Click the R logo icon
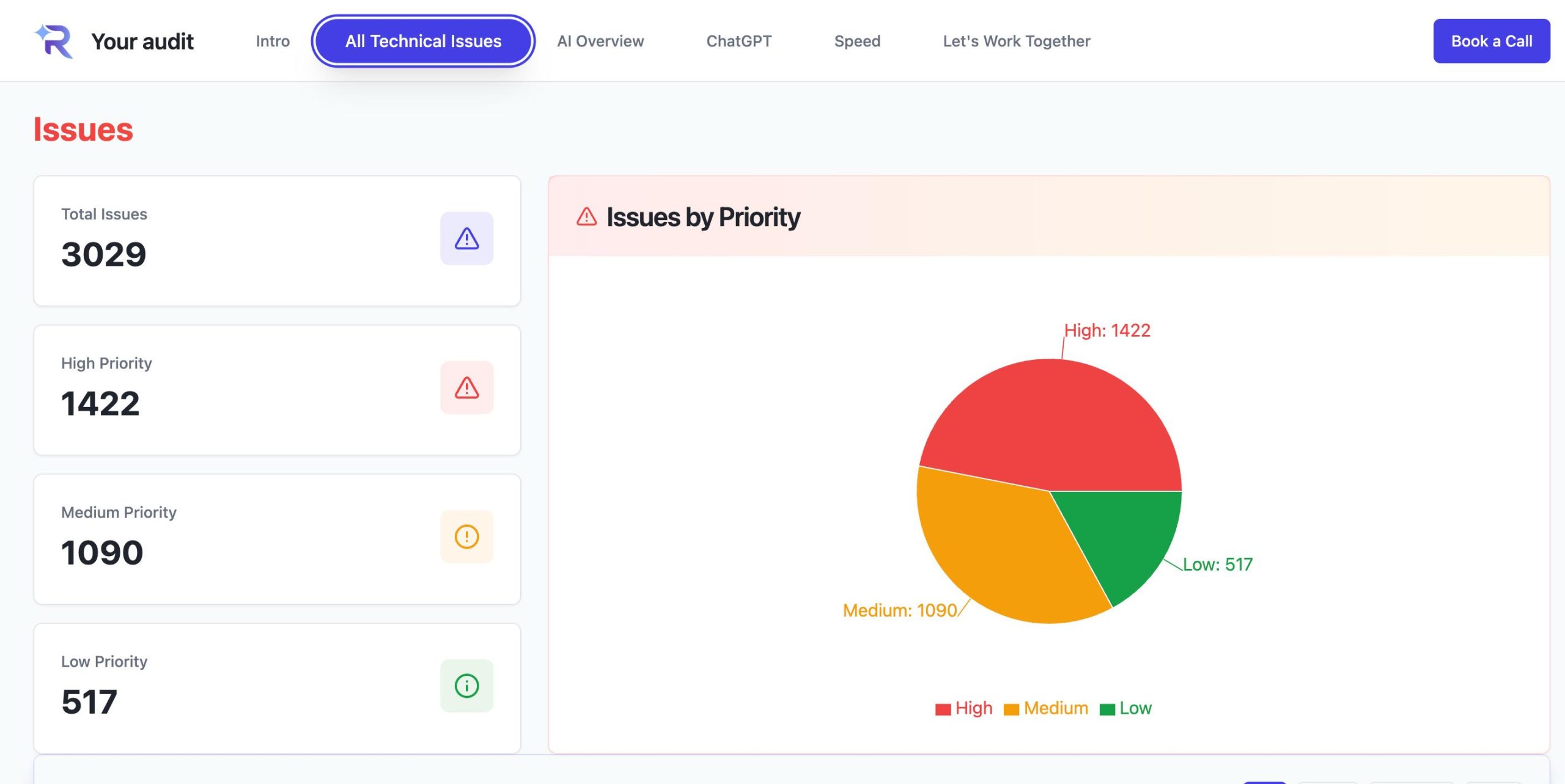 pyautogui.click(x=54, y=41)
